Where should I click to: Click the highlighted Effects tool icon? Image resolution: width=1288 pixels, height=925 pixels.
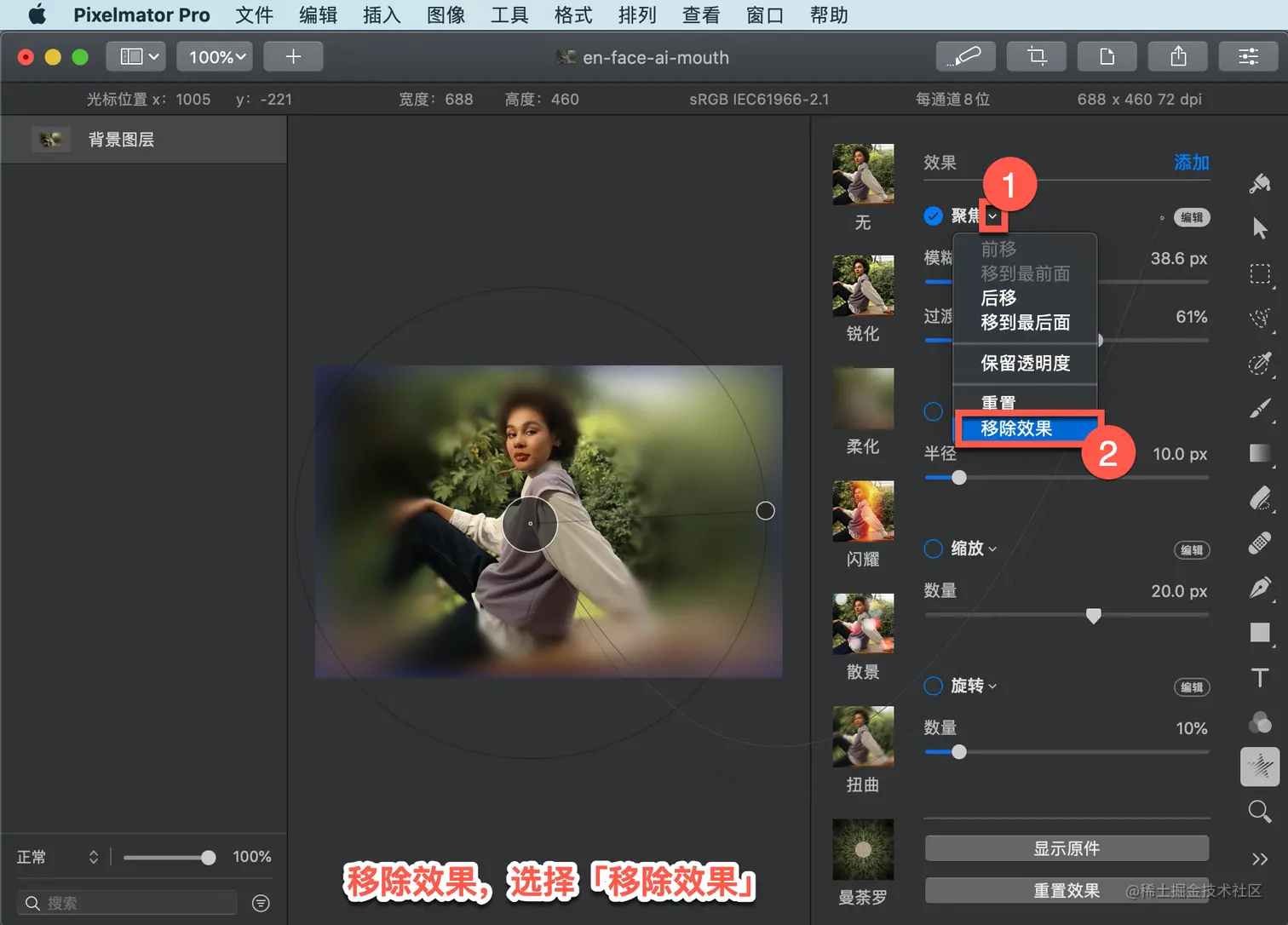coord(1260,767)
